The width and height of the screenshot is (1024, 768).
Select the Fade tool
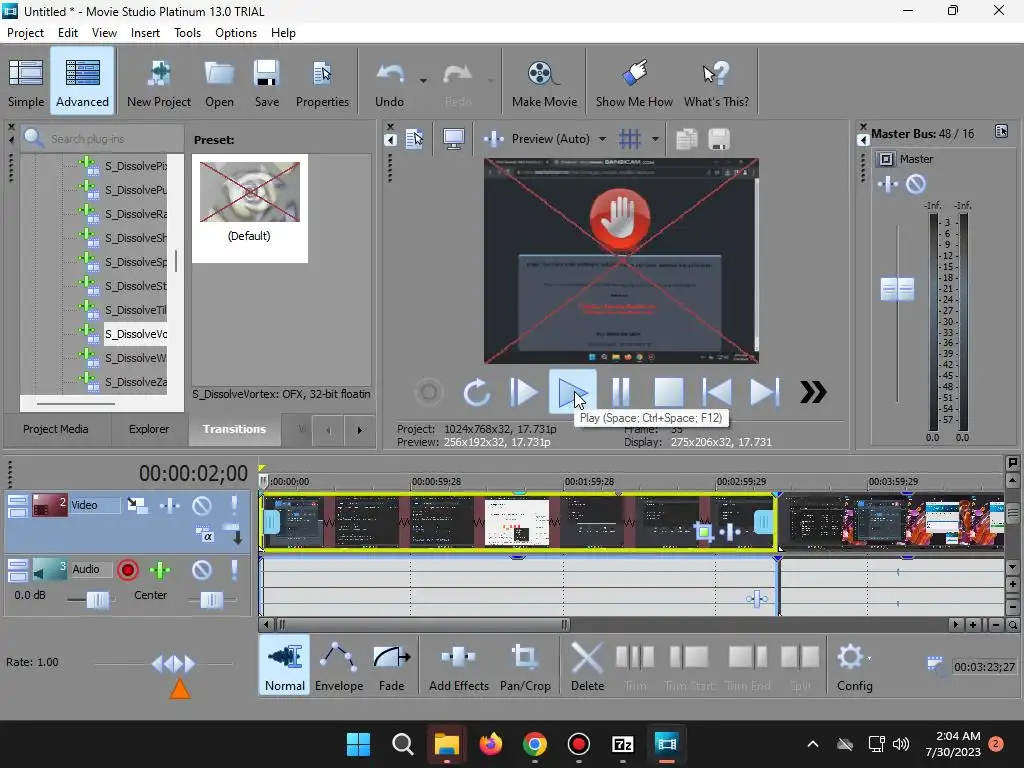[x=392, y=665]
